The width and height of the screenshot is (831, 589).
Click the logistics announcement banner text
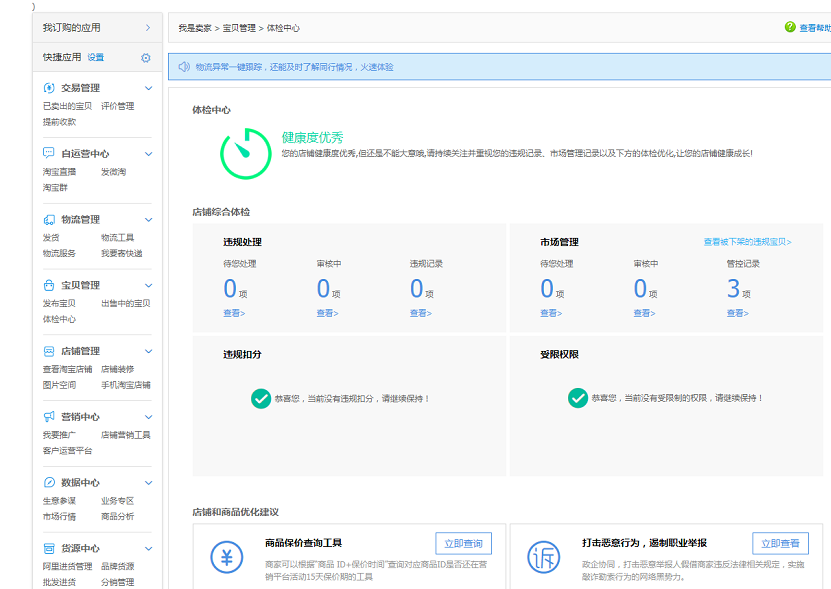295,67
